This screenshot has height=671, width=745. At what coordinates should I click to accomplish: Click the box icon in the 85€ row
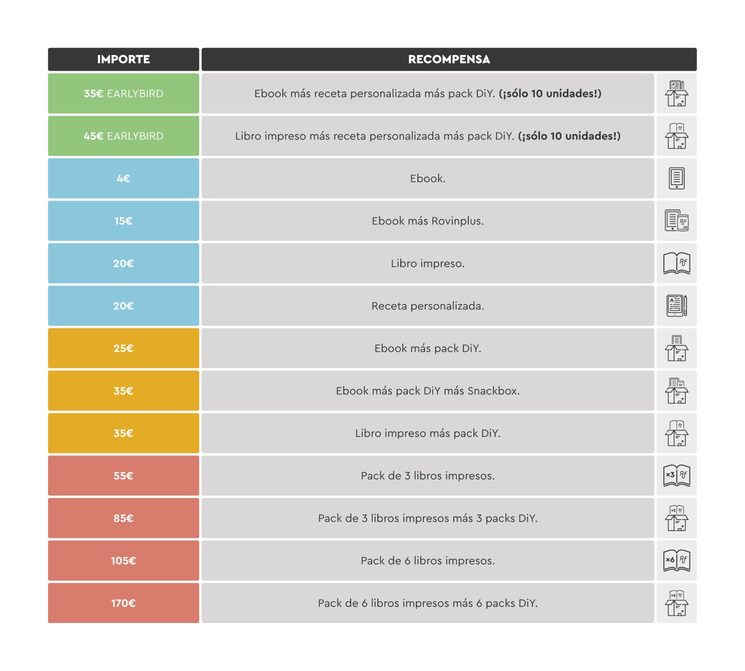click(676, 518)
